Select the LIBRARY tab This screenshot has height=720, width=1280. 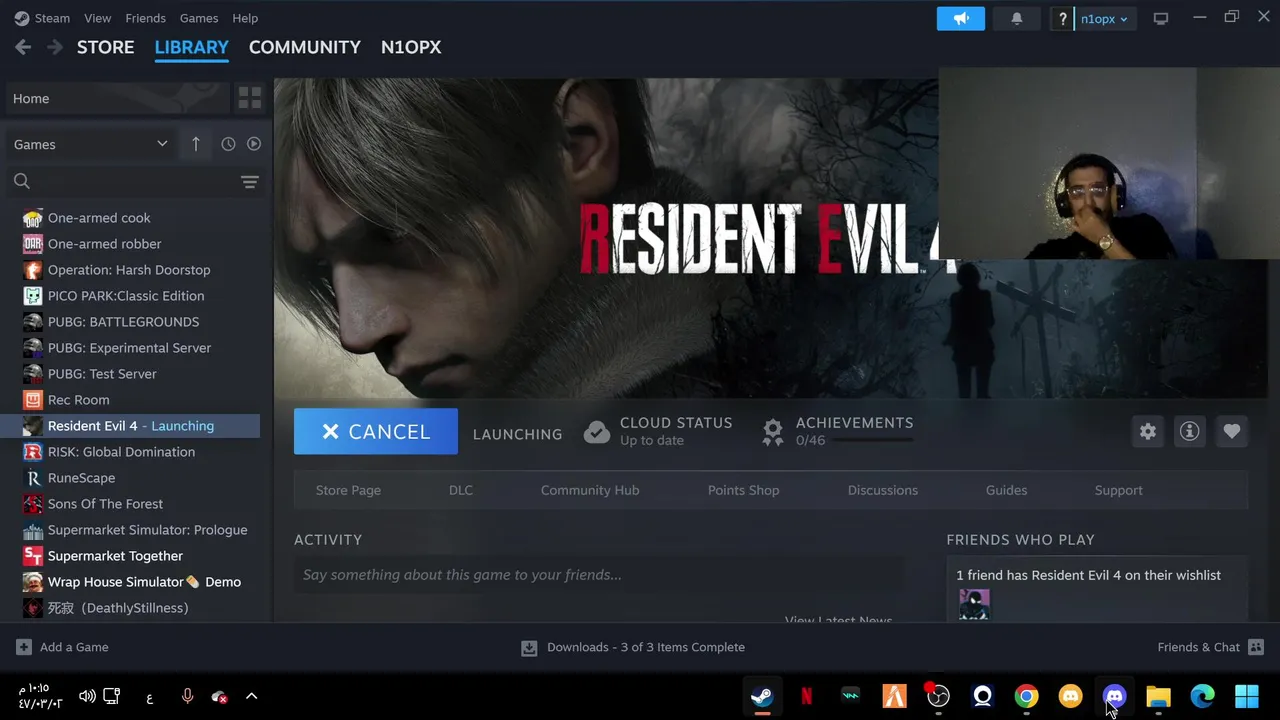[x=192, y=47]
